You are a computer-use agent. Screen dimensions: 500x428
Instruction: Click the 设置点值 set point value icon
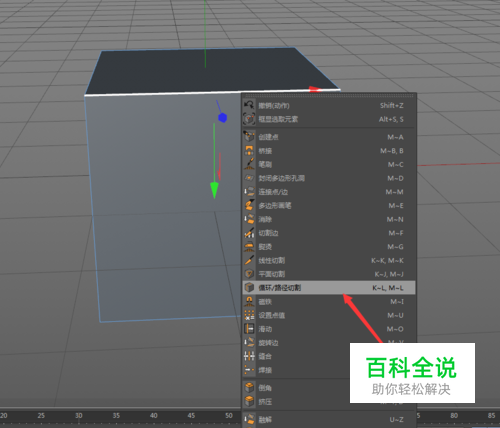point(249,315)
